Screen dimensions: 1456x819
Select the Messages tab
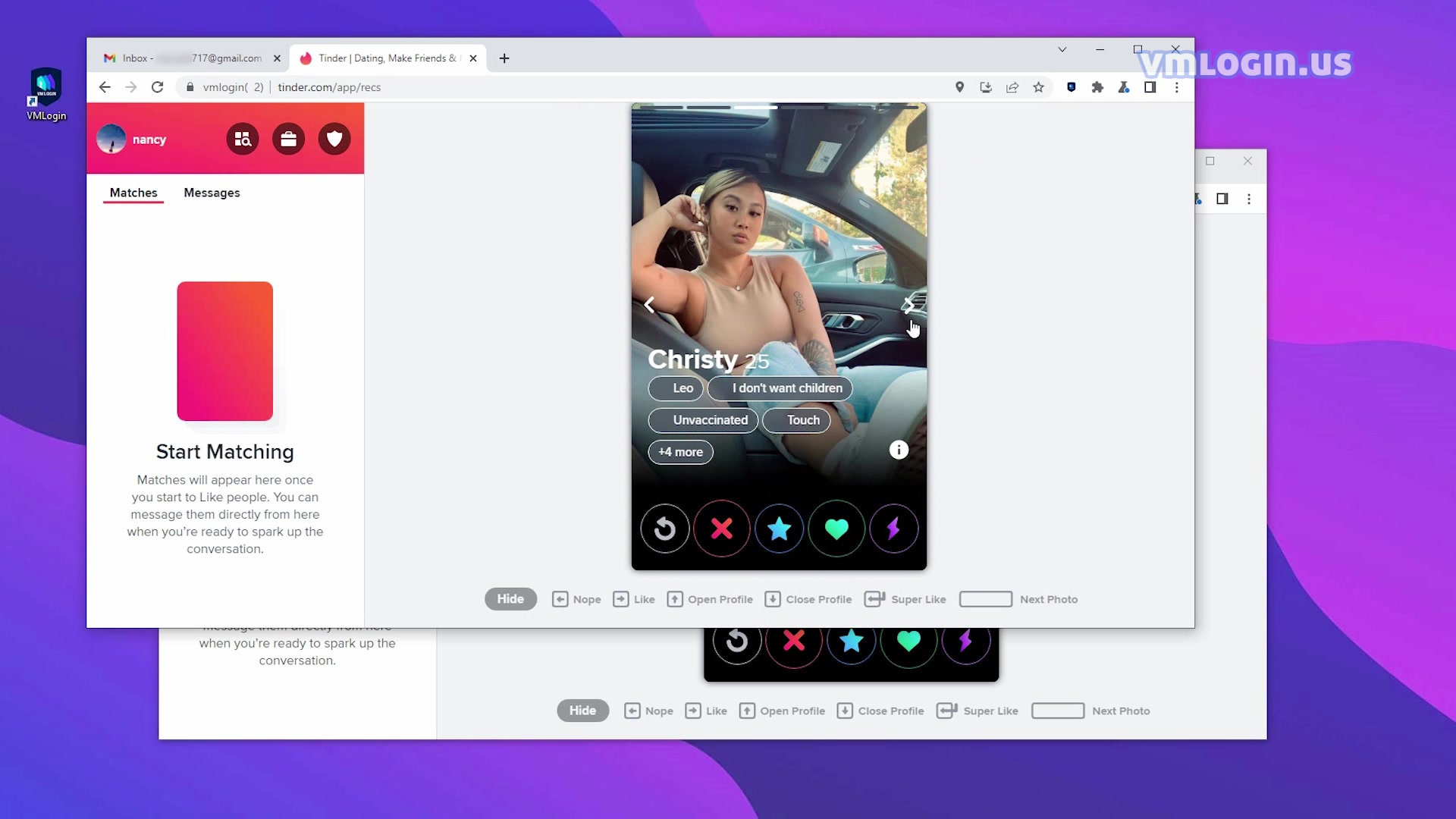pos(212,193)
